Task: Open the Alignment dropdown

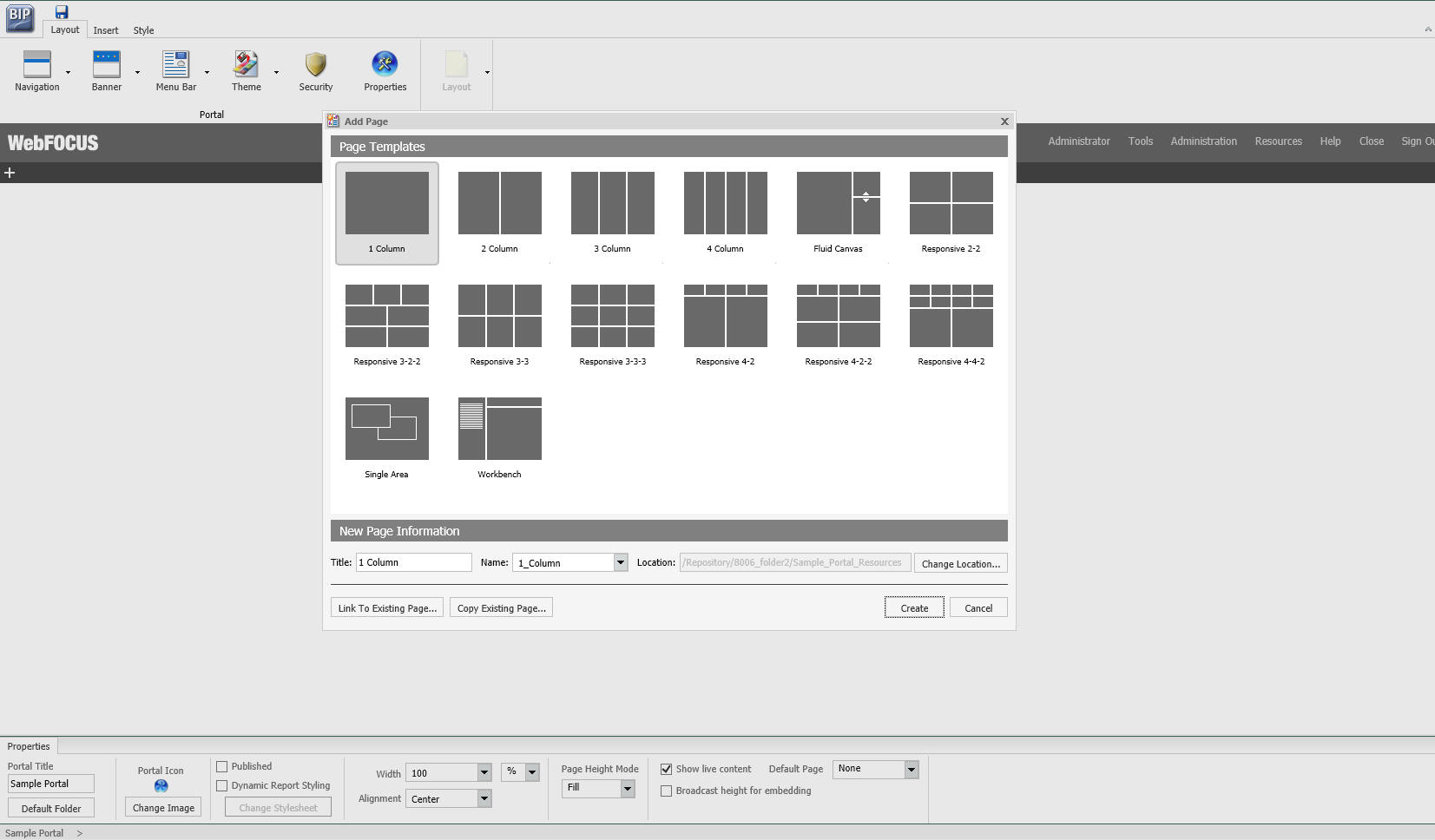Action: click(x=484, y=798)
